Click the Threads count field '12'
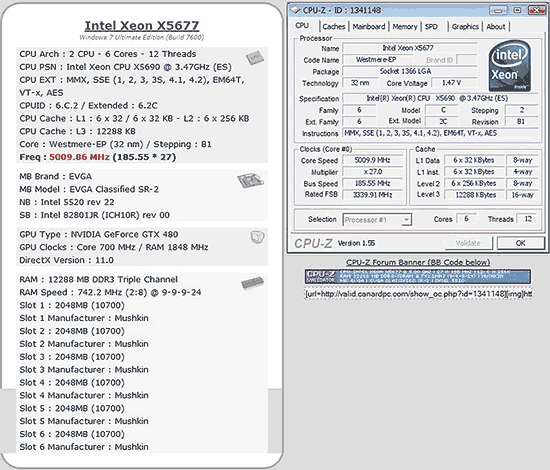 pyautogui.click(x=527, y=219)
